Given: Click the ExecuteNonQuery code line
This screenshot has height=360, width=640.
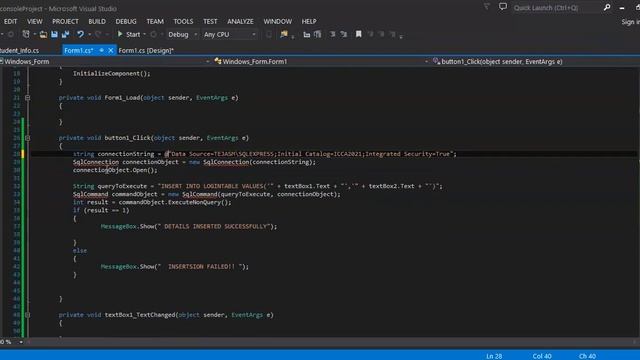Looking at the screenshot, I should 152,202.
